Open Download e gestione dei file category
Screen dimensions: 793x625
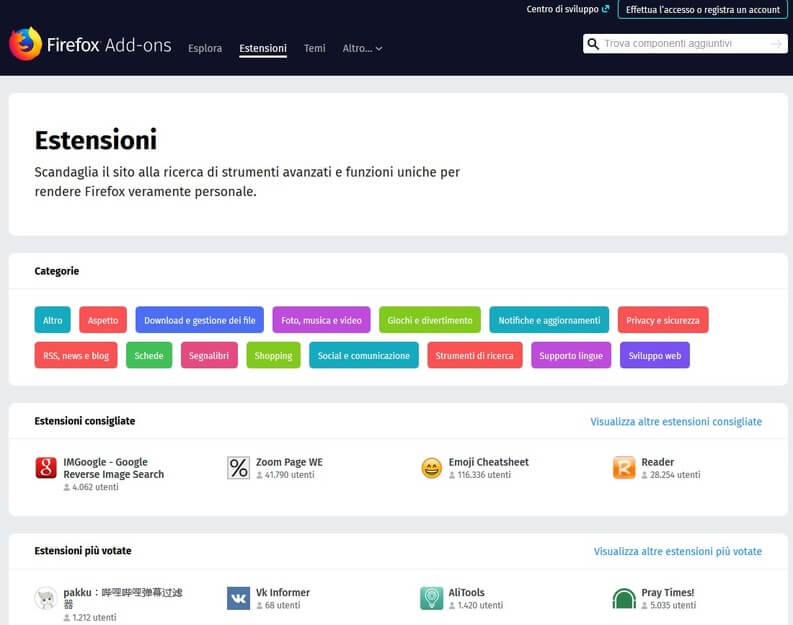coord(199,320)
